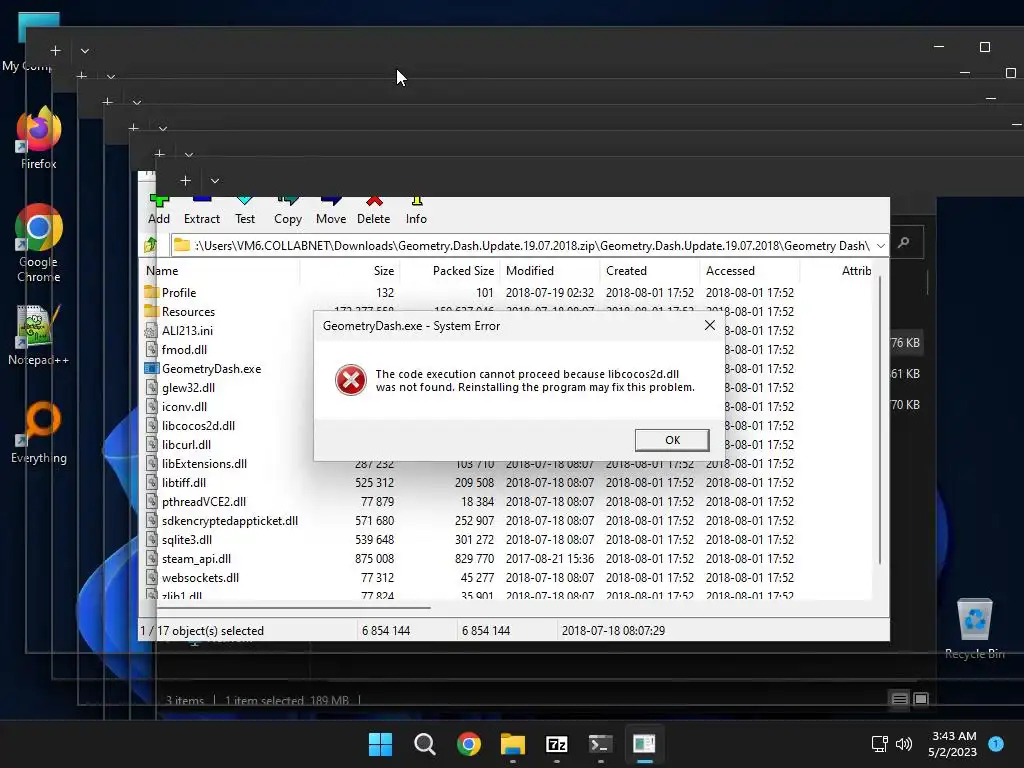This screenshot has height=768, width=1024.
Task: Click the Chrome icon on the taskbar
Action: (468, 744)
